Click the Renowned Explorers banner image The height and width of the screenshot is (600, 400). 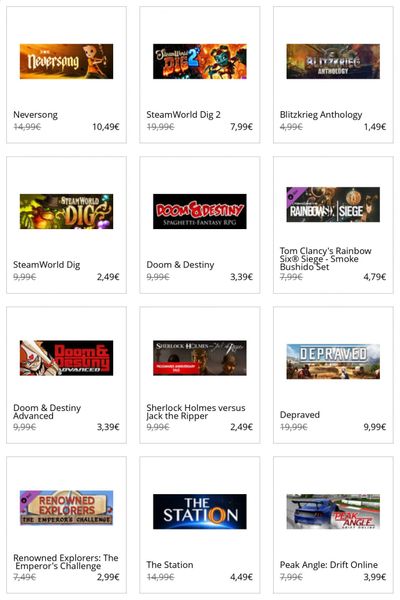point(66,507)
